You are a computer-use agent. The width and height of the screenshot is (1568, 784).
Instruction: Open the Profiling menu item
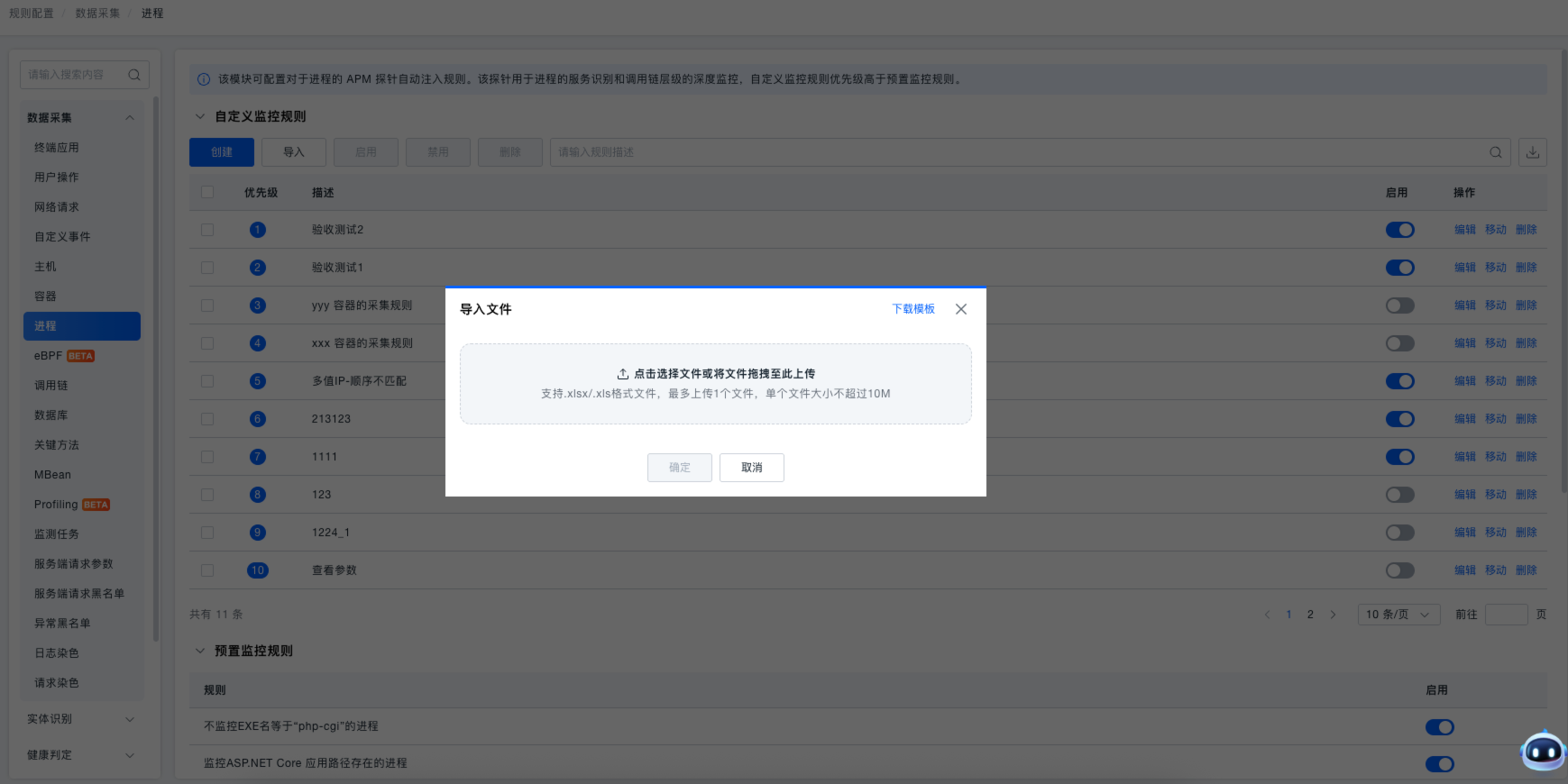point(56,505)
